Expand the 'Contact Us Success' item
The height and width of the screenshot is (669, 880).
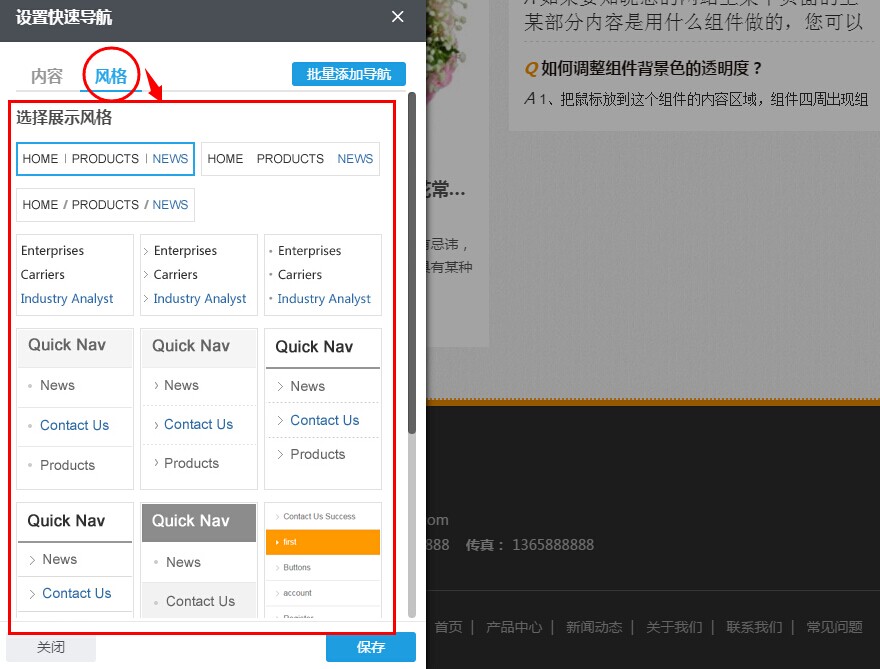(322, 516)
